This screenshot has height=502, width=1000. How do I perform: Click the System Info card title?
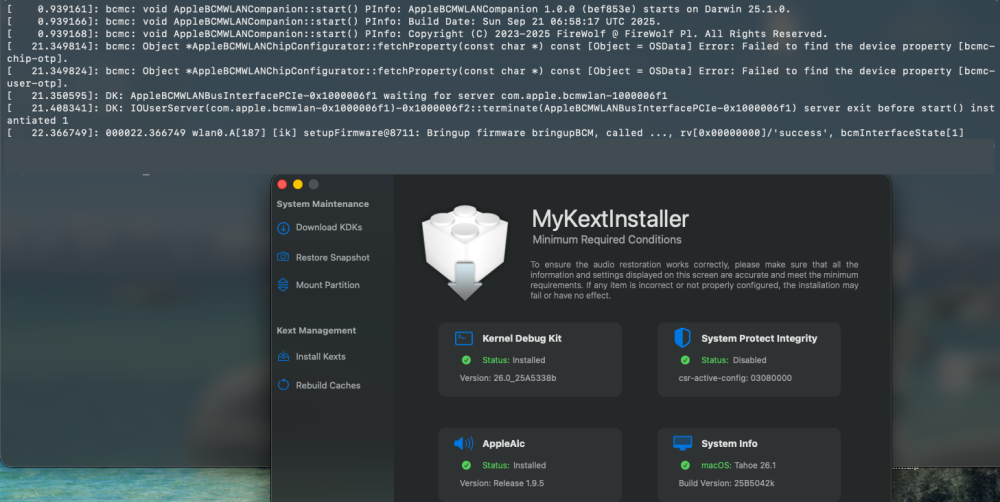point(729,444)
